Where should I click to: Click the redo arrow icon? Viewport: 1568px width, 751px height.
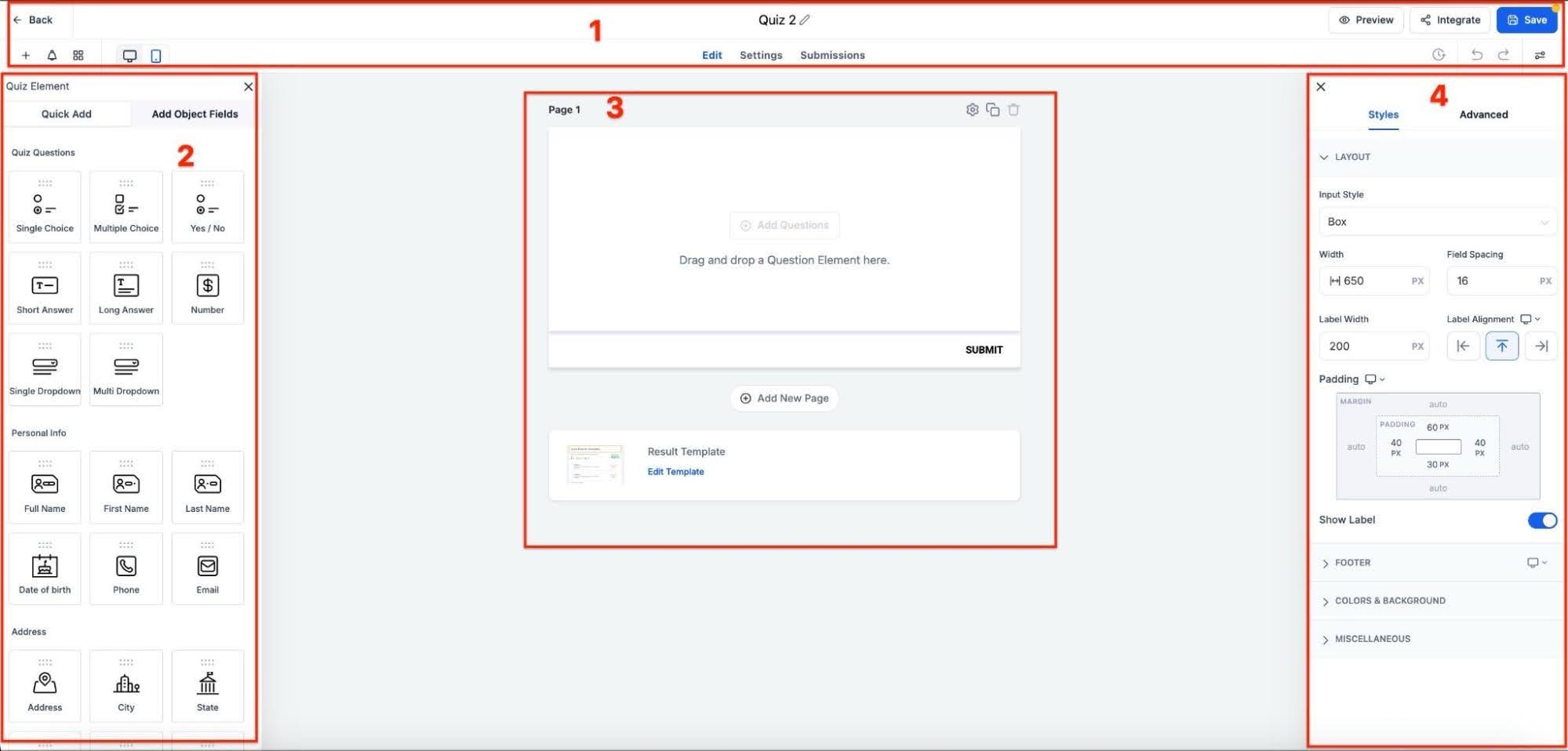[1504, 55]
